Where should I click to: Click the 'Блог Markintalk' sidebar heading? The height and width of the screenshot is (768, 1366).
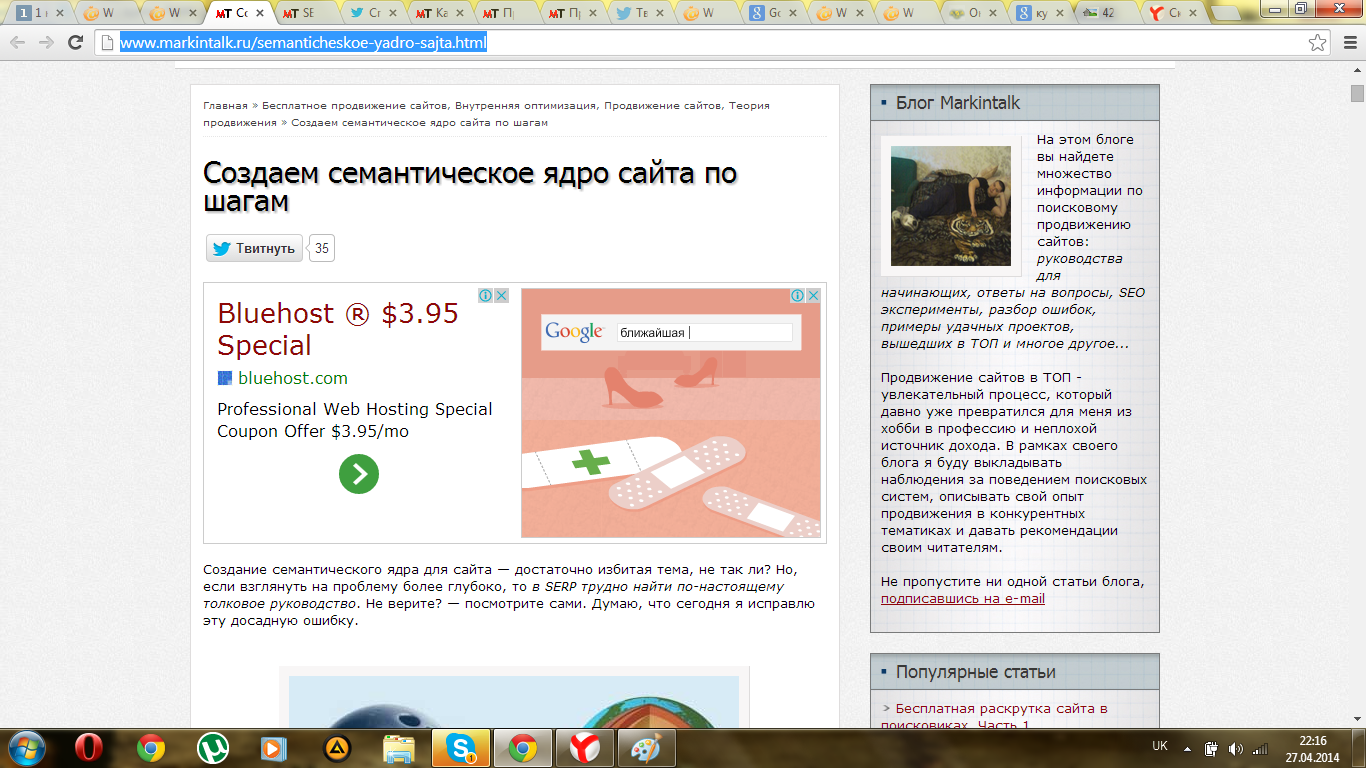click(957, 103)
